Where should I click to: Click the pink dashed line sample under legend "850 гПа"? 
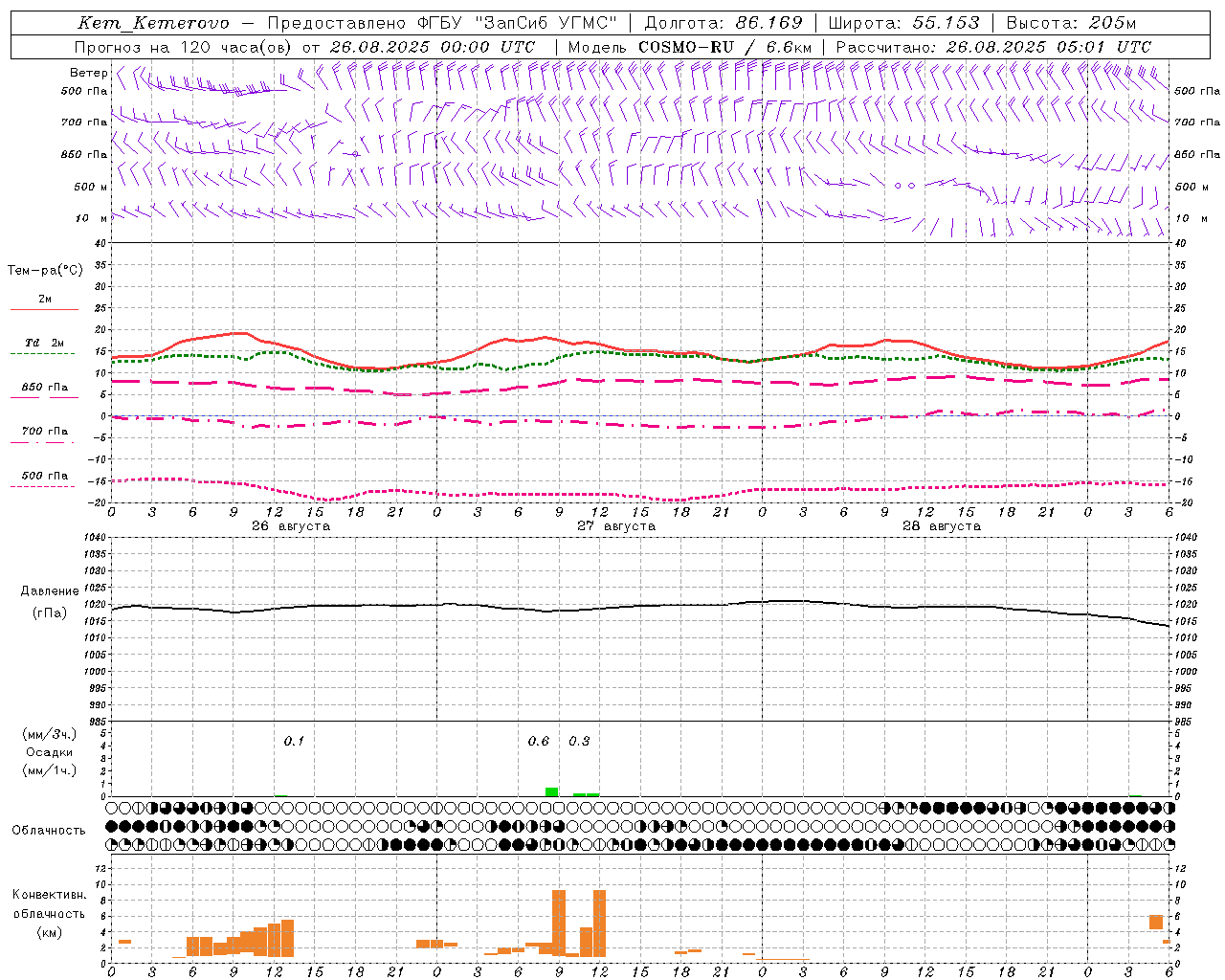point(43,397)
